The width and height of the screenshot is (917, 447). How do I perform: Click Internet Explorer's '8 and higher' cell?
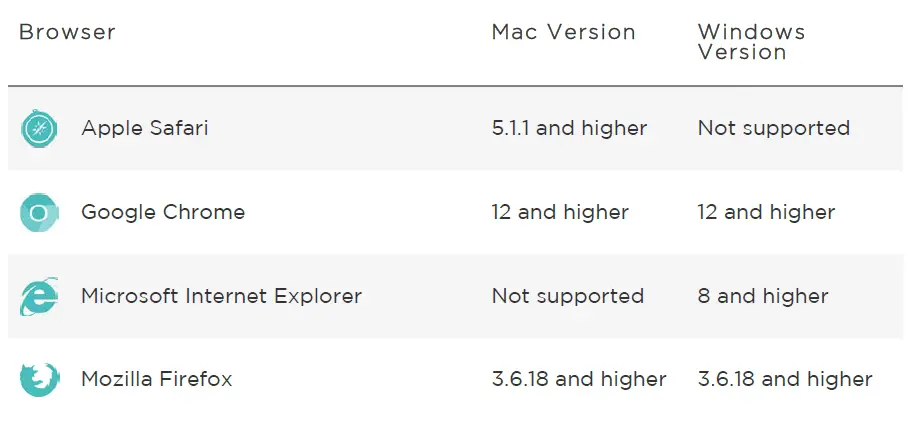click(x=763, y=296)
